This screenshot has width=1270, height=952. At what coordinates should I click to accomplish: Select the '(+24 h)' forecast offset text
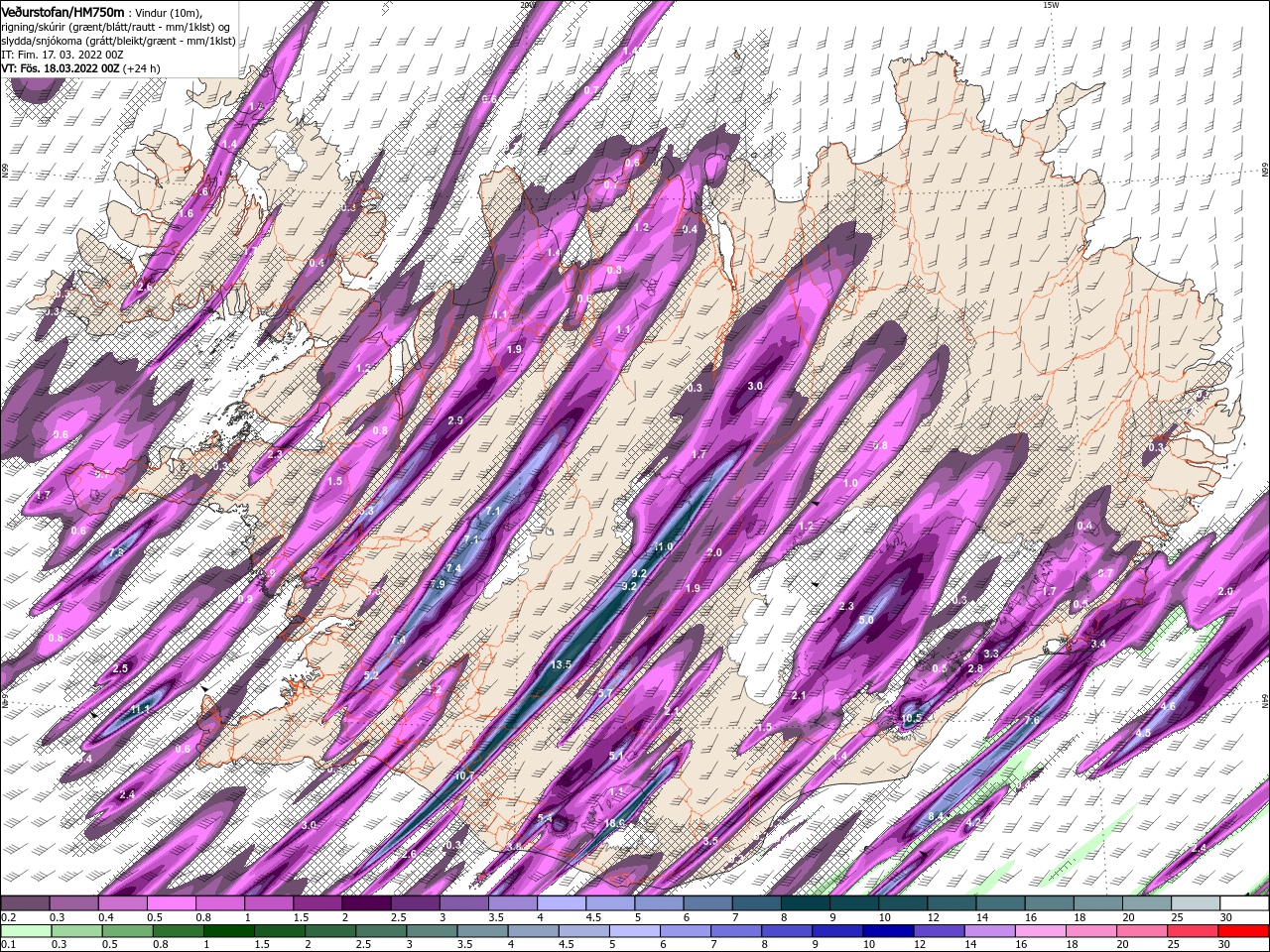pos(142,68)
